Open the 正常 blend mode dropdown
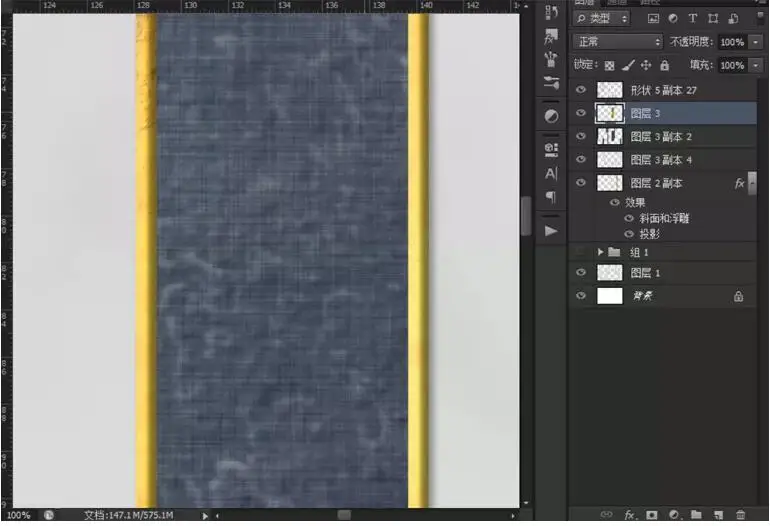Image resolution: width=770 pixels, height=526 pixels. coord(617,42)
